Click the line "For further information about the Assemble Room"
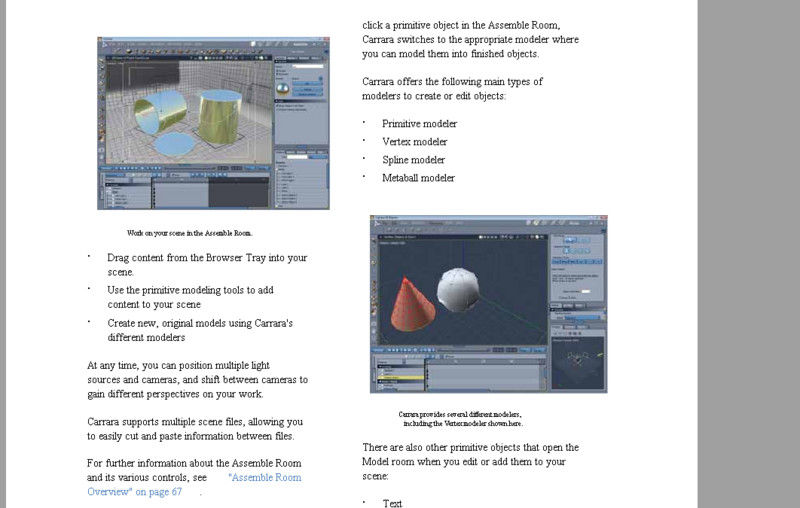 [x=194, y=463]
